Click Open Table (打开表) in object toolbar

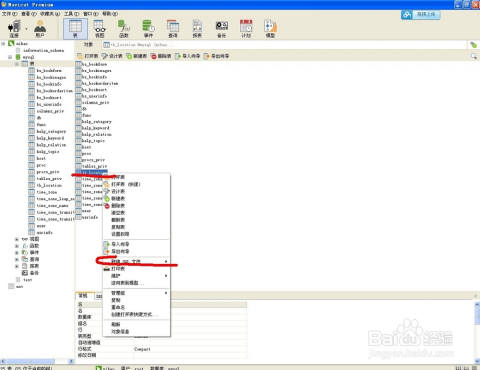point(88,56)
